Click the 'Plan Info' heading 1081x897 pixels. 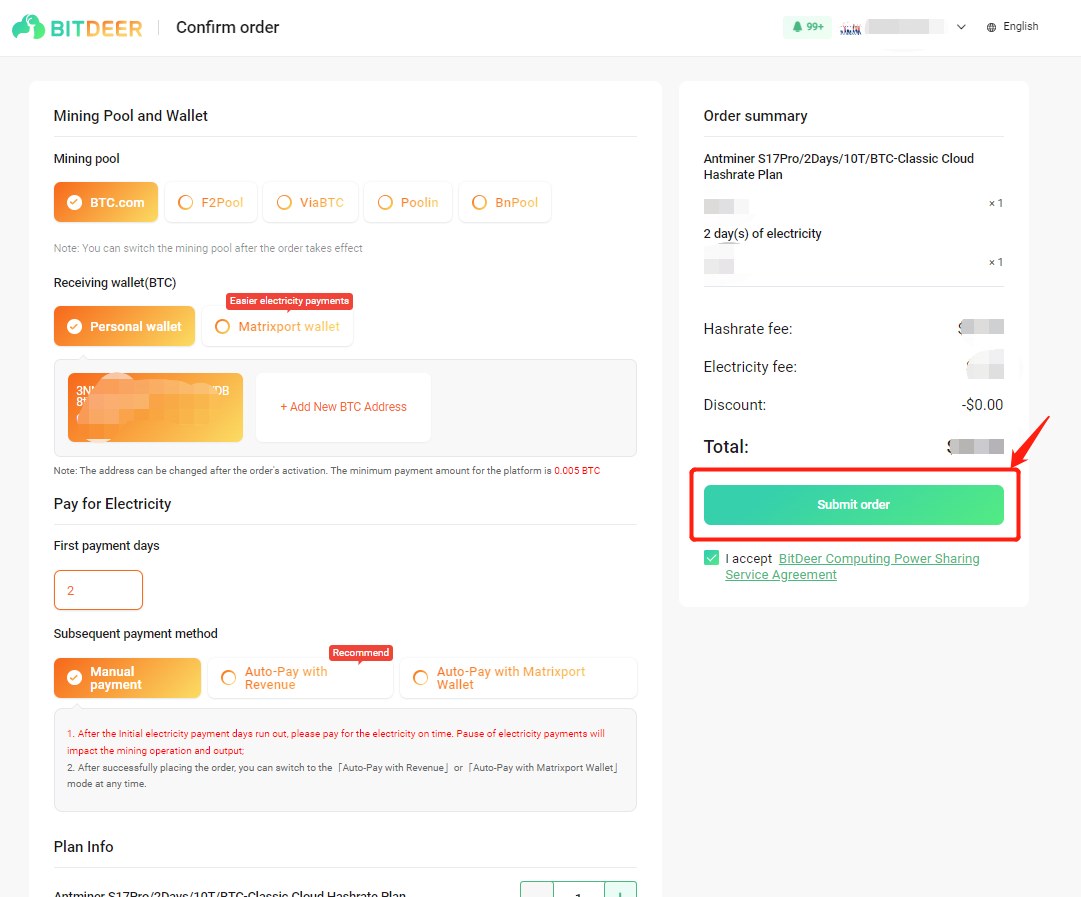tap(83, 847)
